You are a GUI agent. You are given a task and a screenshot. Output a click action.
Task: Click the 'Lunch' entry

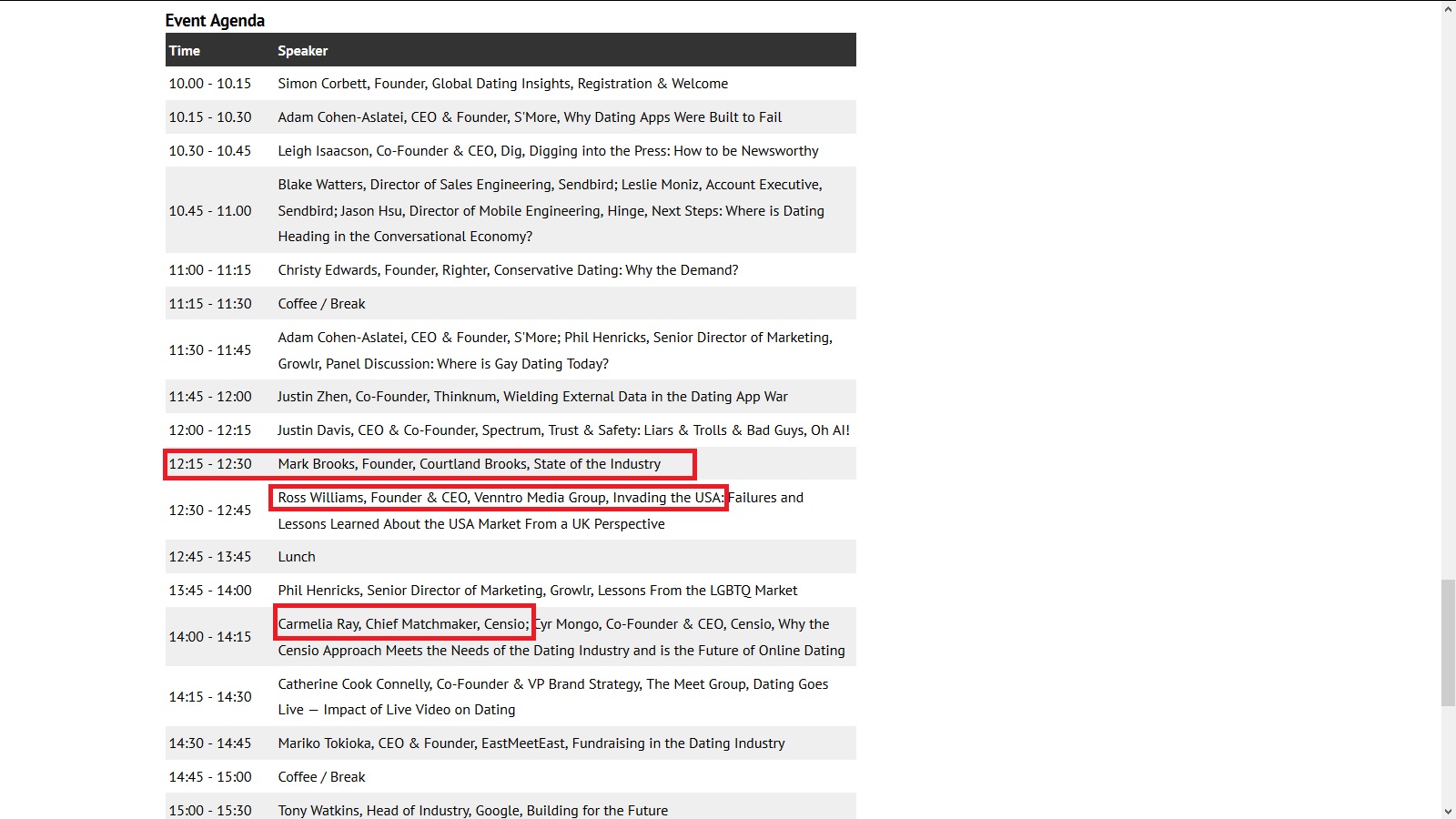click(x=297, y=557)
